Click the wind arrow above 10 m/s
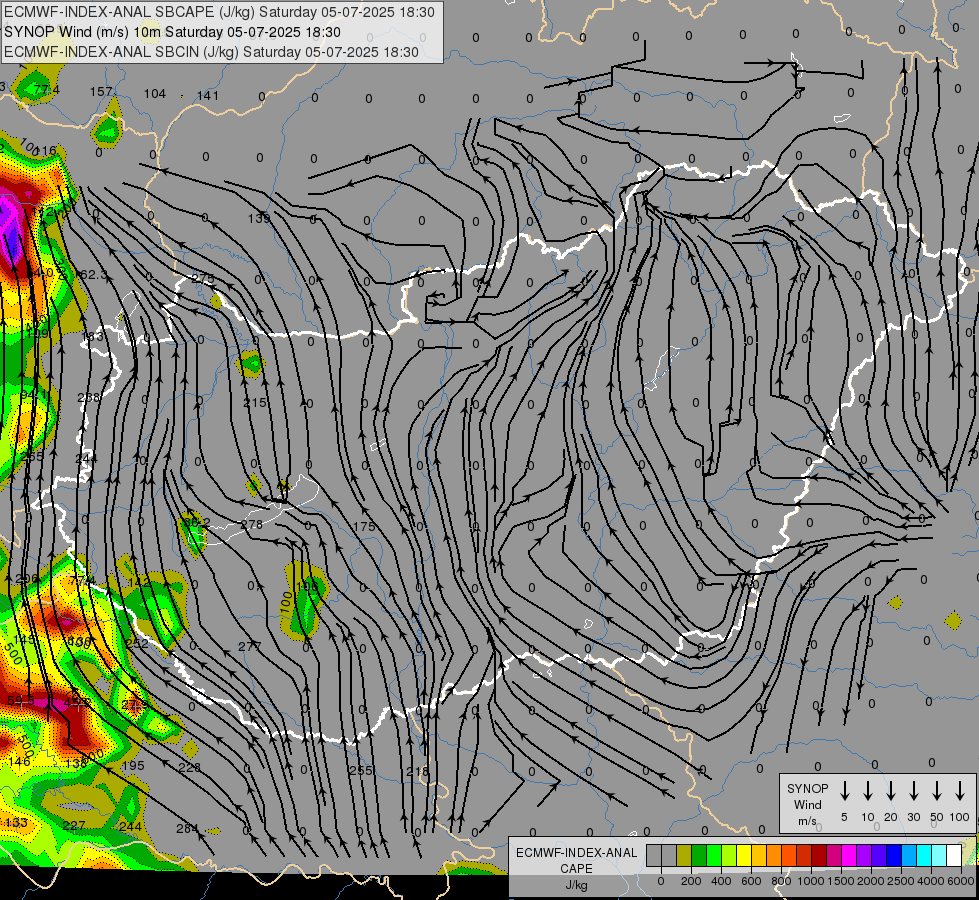This screenshot has width=979, height=900. (x=868, y=790)
